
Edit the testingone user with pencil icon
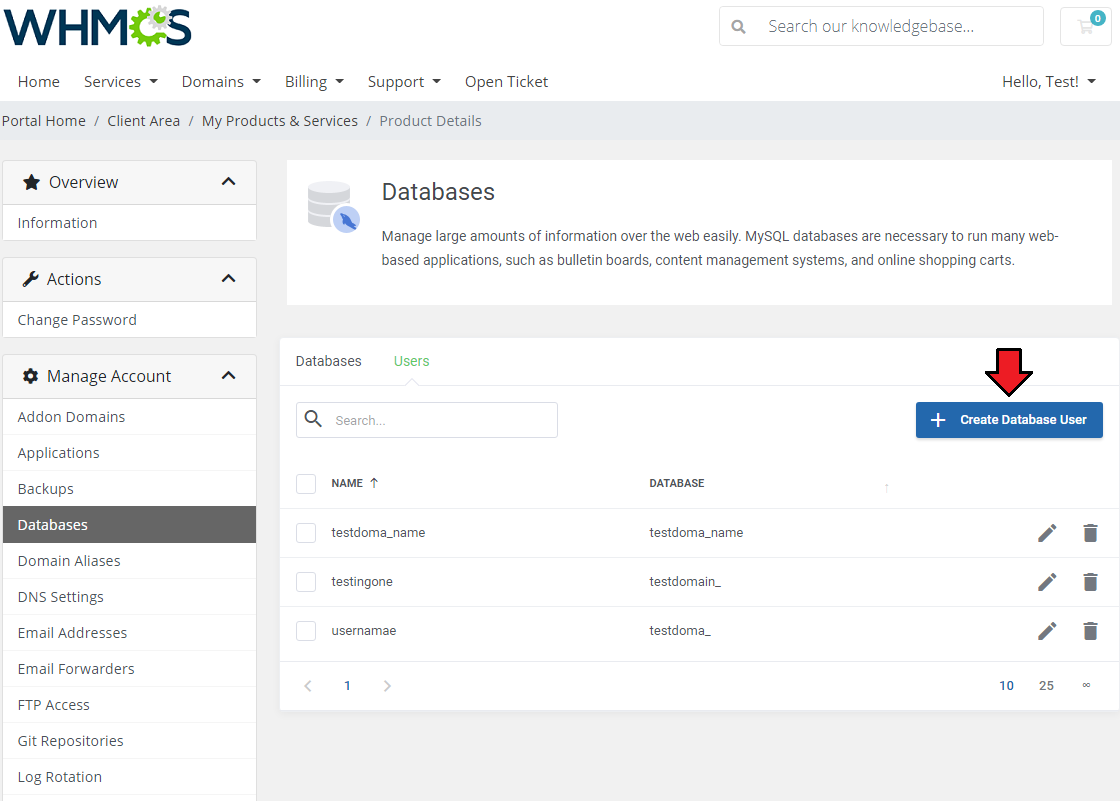coord(1047,582)
